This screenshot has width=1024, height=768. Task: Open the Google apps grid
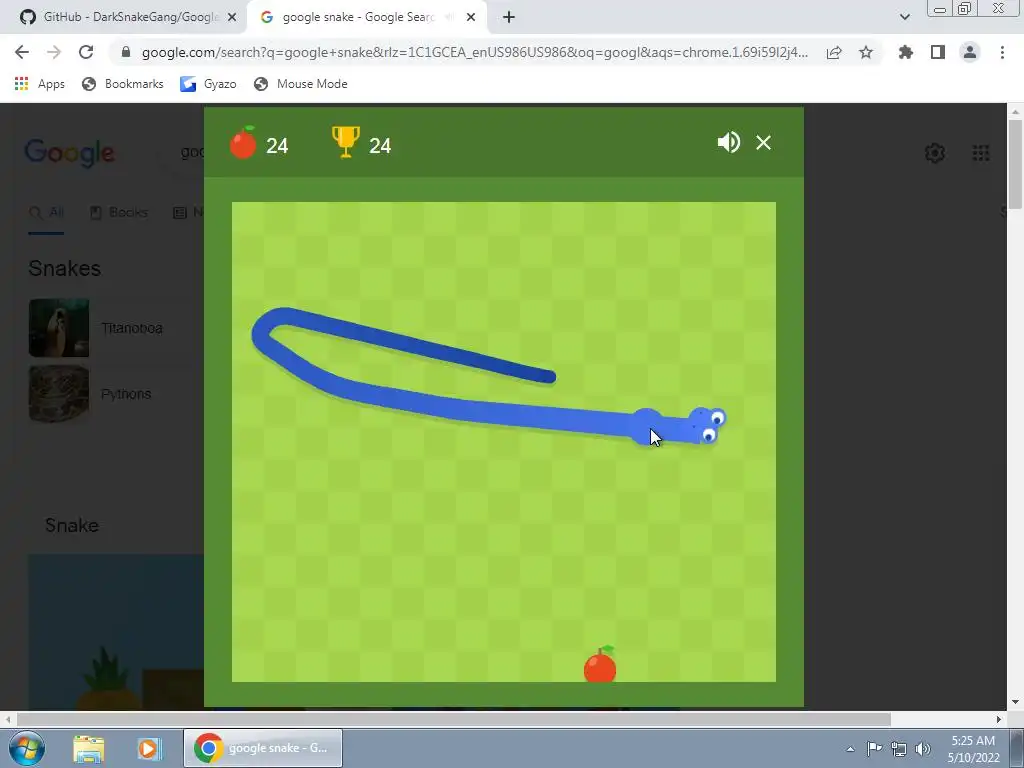[981, 153]
